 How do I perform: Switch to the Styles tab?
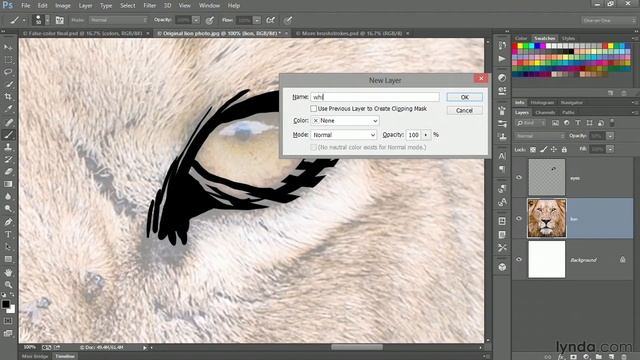568,38
